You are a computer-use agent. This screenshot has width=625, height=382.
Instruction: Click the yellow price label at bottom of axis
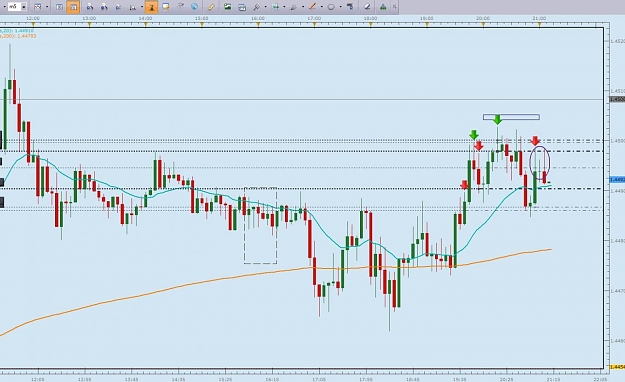coord(617,366)
